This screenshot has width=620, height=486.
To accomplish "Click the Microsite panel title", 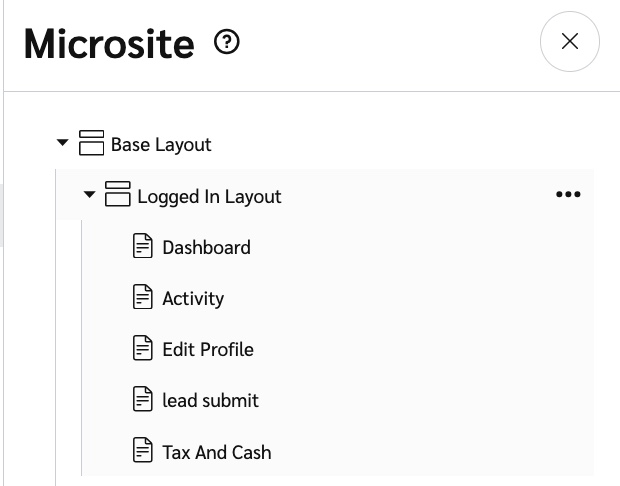I will 109,44.
